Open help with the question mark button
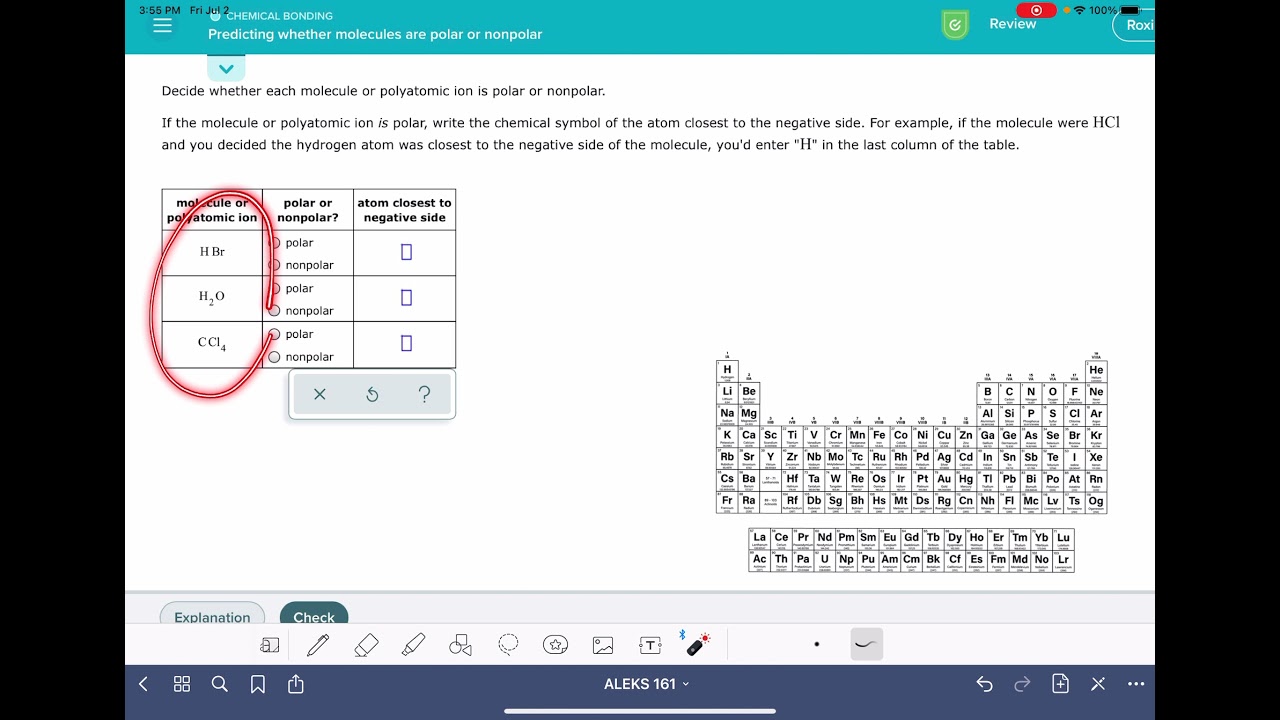The image size is (1280, 720). coord(424,394)
